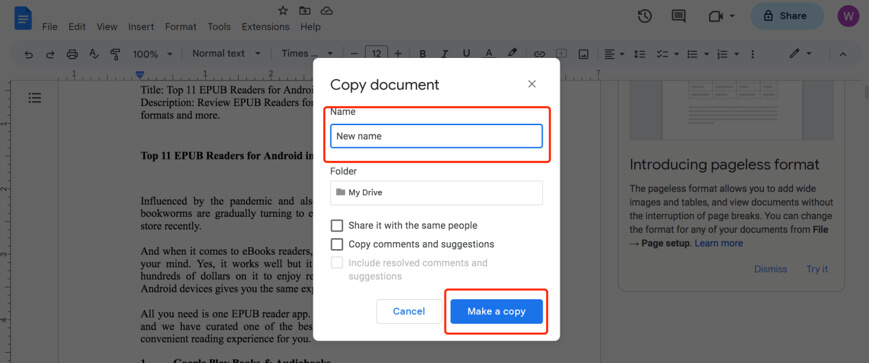Open the Insert menu
Viewport: 869px width, 363px height.
point(141,27)
